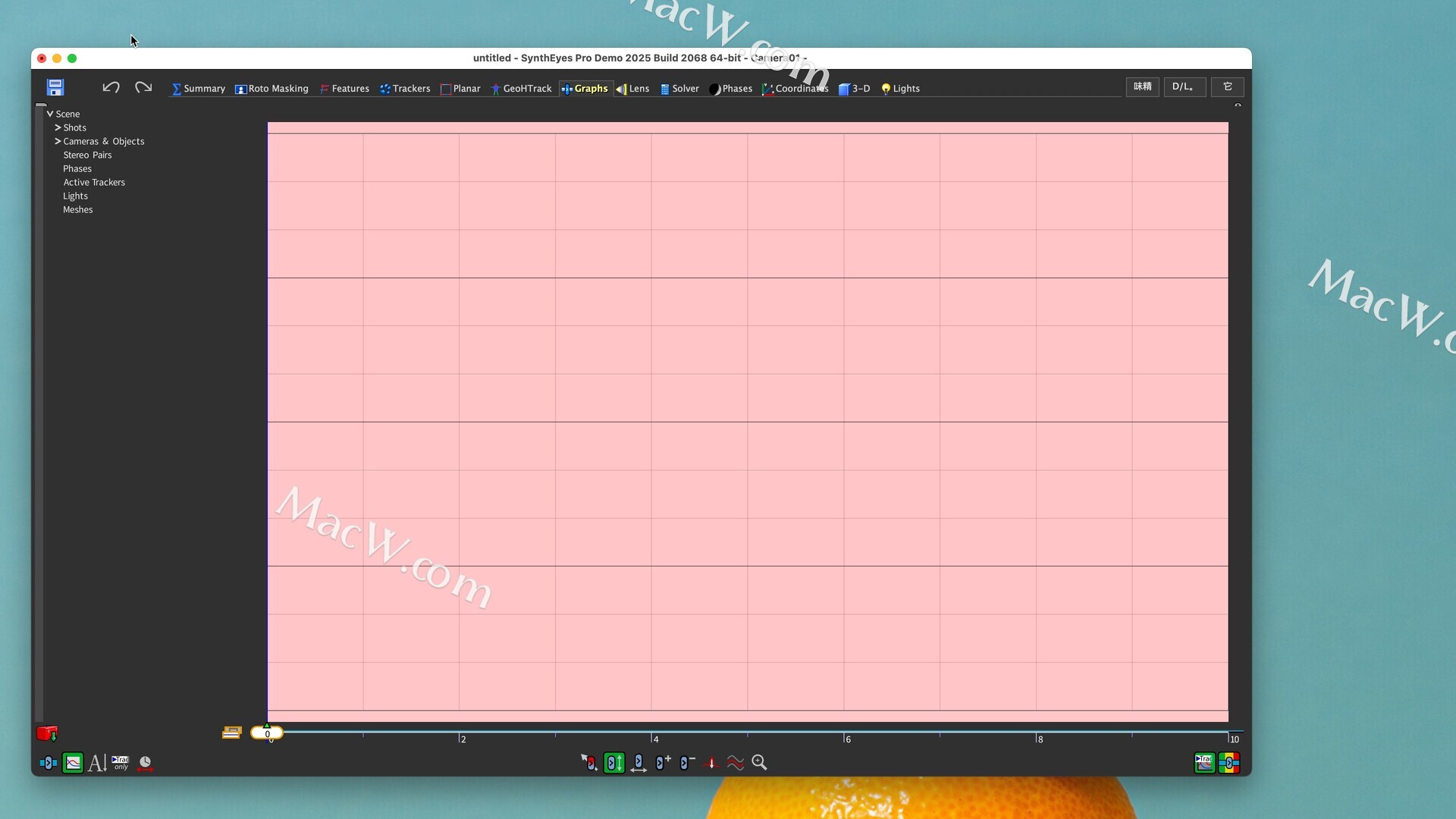
Task: Click the add key plus icon
Action: point(663,762)
